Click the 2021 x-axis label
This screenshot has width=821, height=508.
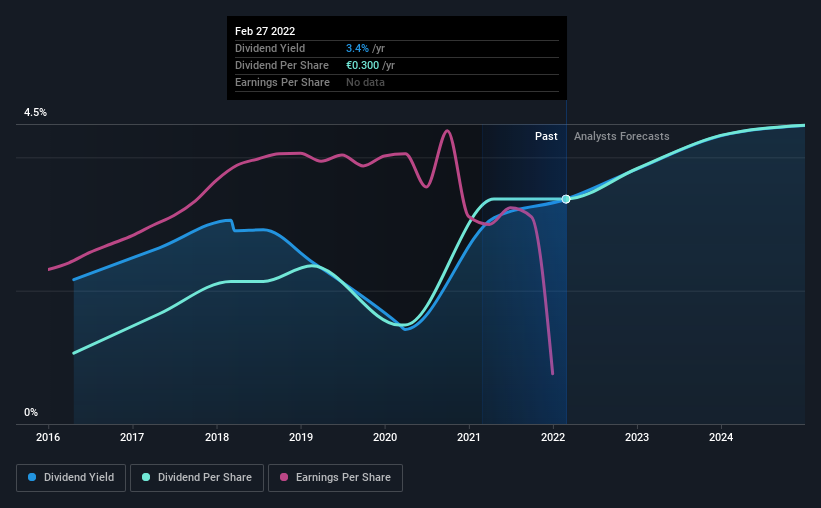469,437
